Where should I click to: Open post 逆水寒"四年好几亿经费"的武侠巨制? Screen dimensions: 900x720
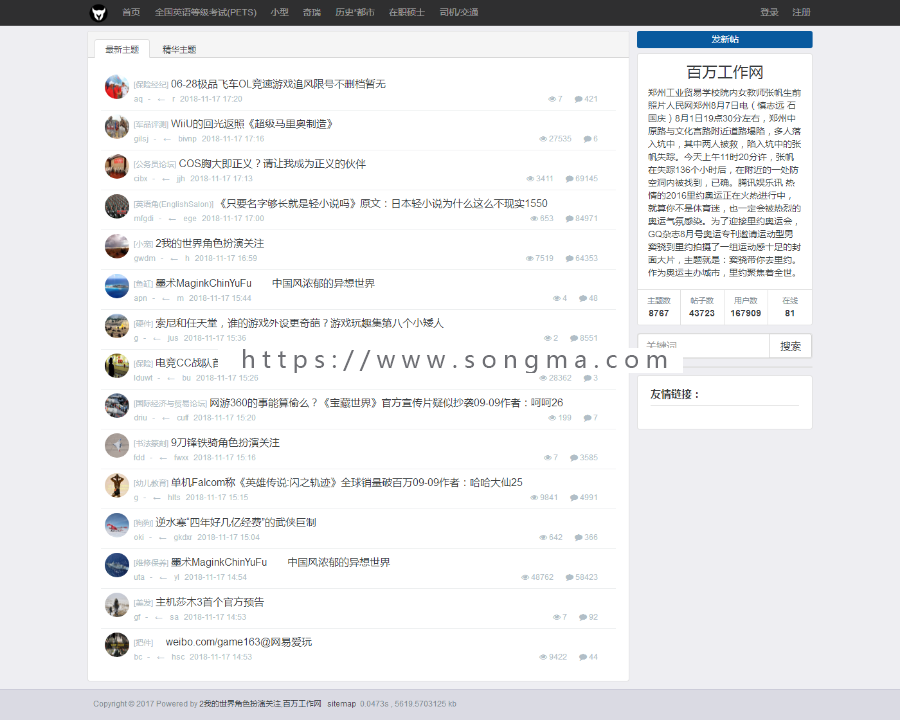pos(235,522)
